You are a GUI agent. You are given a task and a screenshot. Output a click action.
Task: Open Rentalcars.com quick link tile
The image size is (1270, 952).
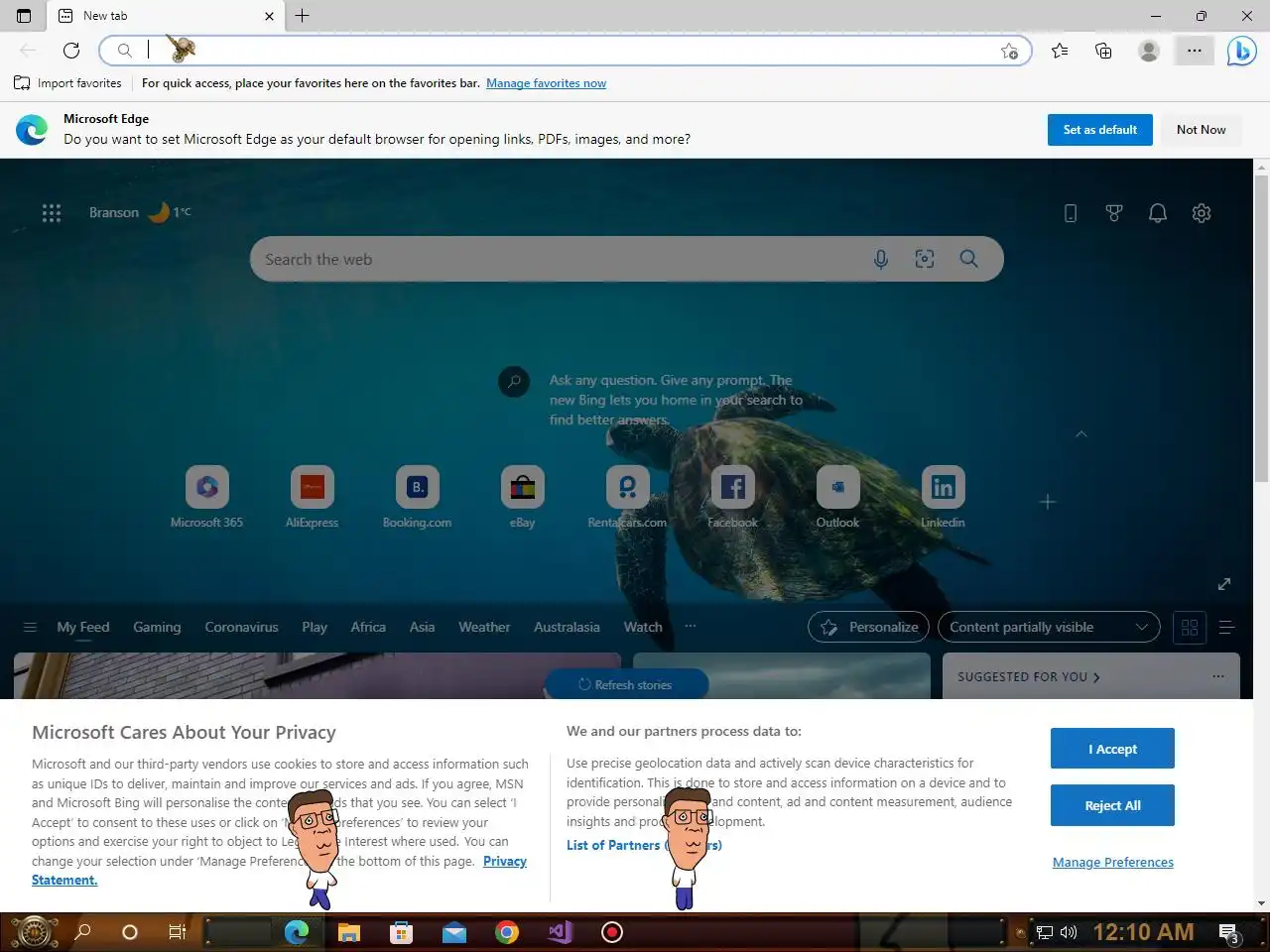tap(627, 497)
